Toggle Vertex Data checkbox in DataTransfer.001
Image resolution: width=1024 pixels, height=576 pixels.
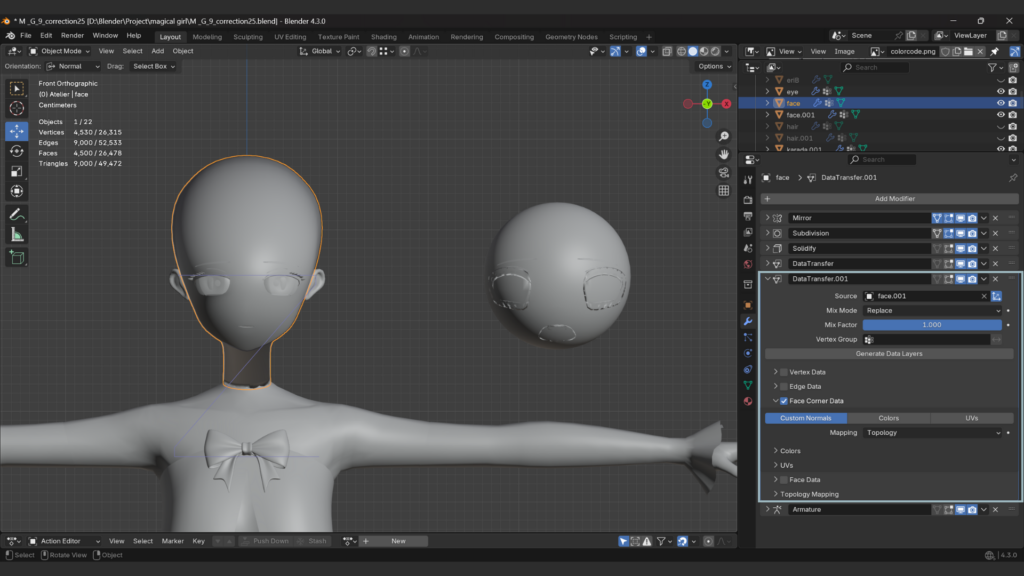point(783,371)
